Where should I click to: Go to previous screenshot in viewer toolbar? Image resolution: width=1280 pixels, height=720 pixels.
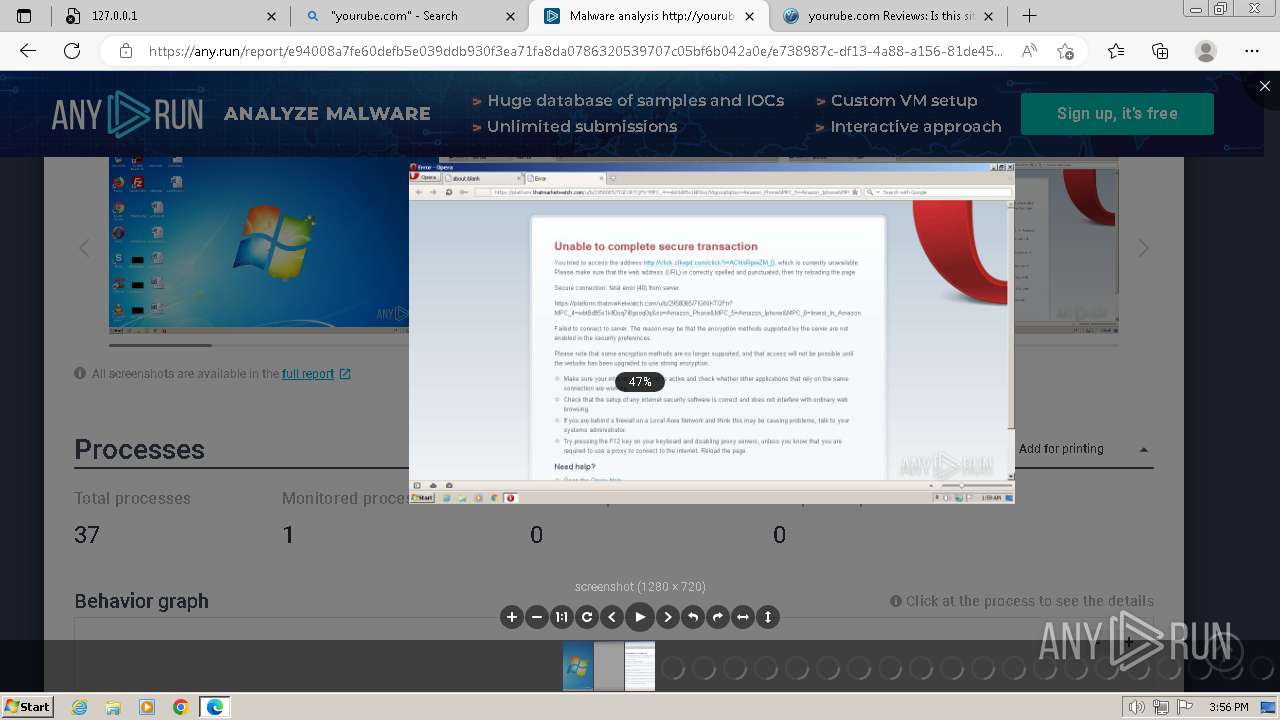[612, 617]
